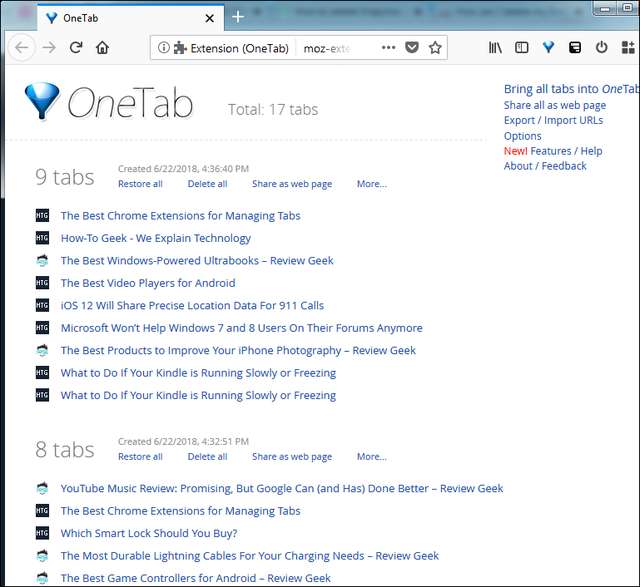The height and width of the screenshot is (587, 640).
Task: Click Review Geek favicon beside YouTube Music Review
Action: coord(42,488)
